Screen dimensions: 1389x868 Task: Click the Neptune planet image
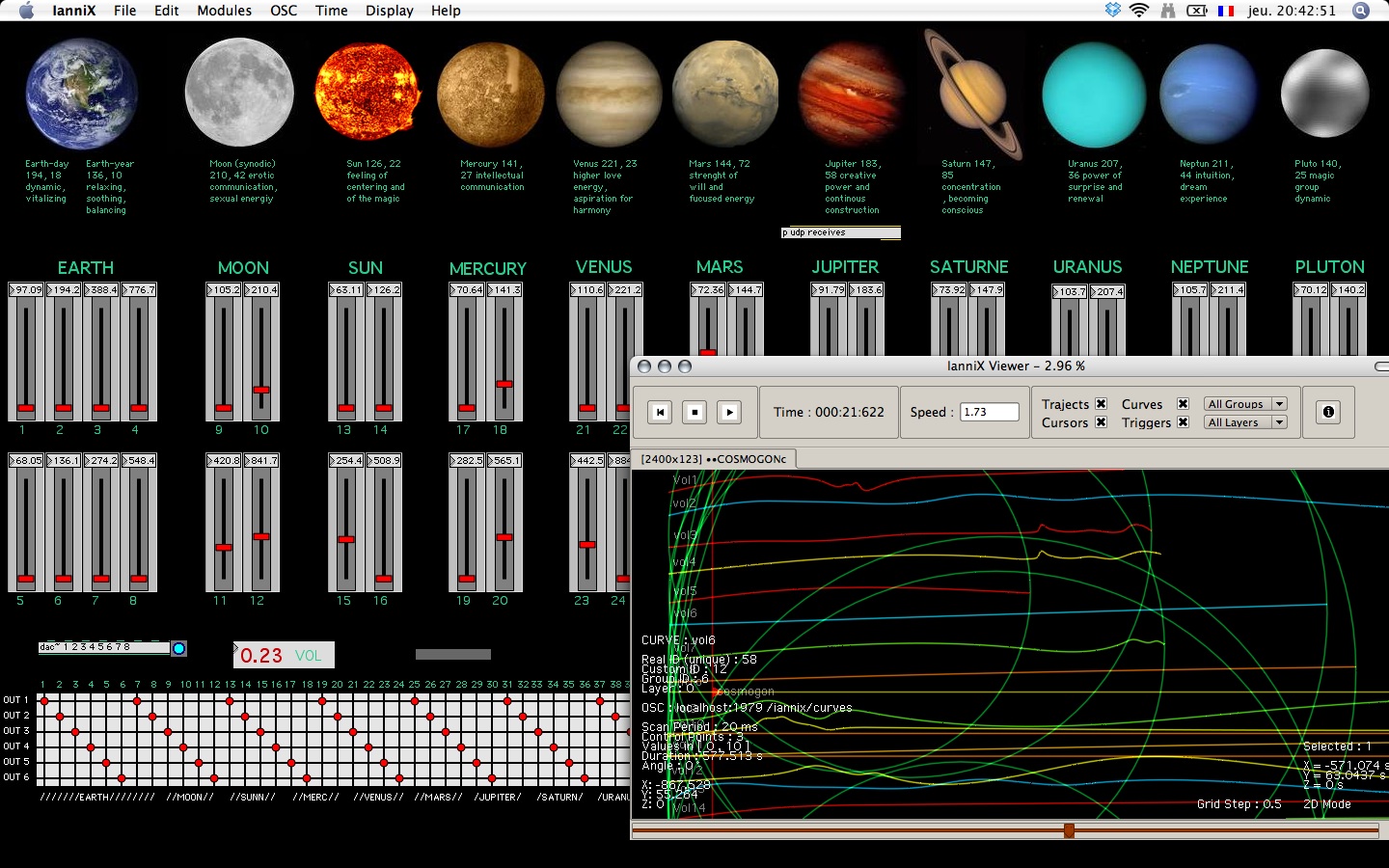click(x=1210, y=95)
